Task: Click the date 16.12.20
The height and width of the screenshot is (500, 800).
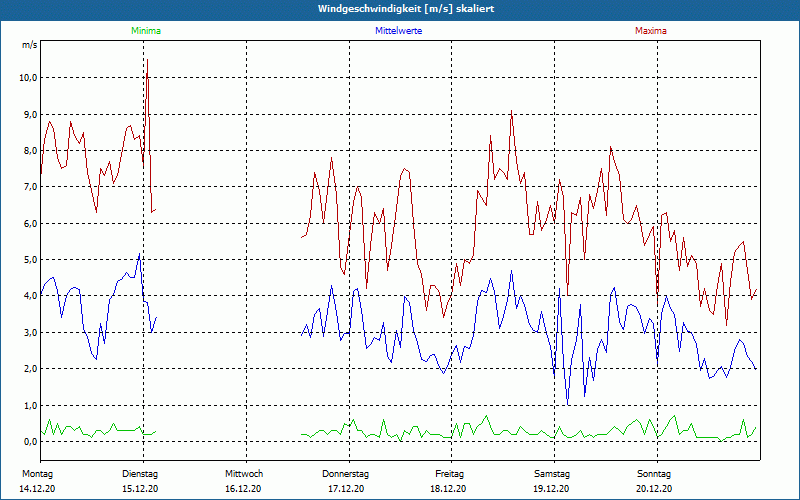Action: (x=243, y=489)
